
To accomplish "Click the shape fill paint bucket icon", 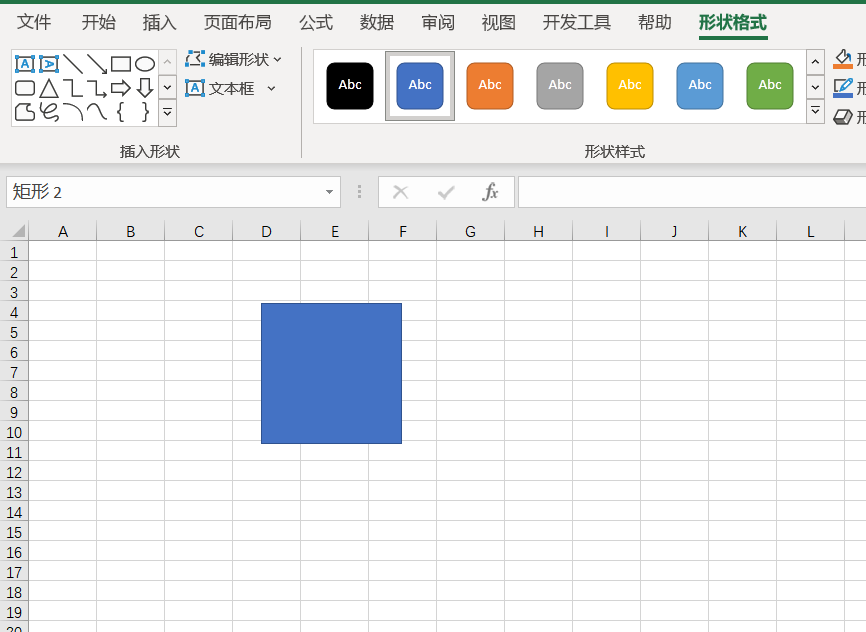I will point(843,59).
